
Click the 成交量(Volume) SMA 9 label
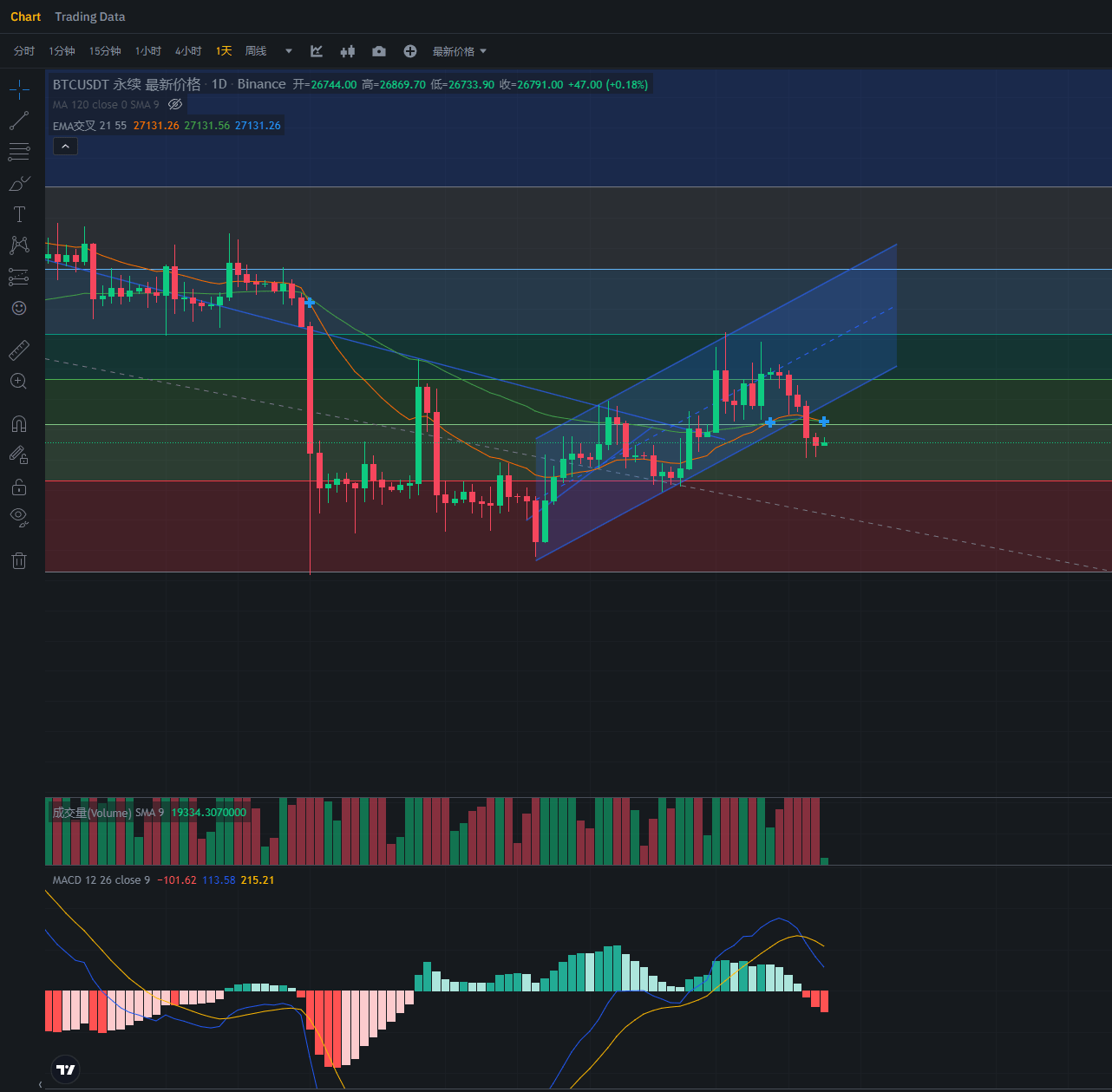pos(108,813)
